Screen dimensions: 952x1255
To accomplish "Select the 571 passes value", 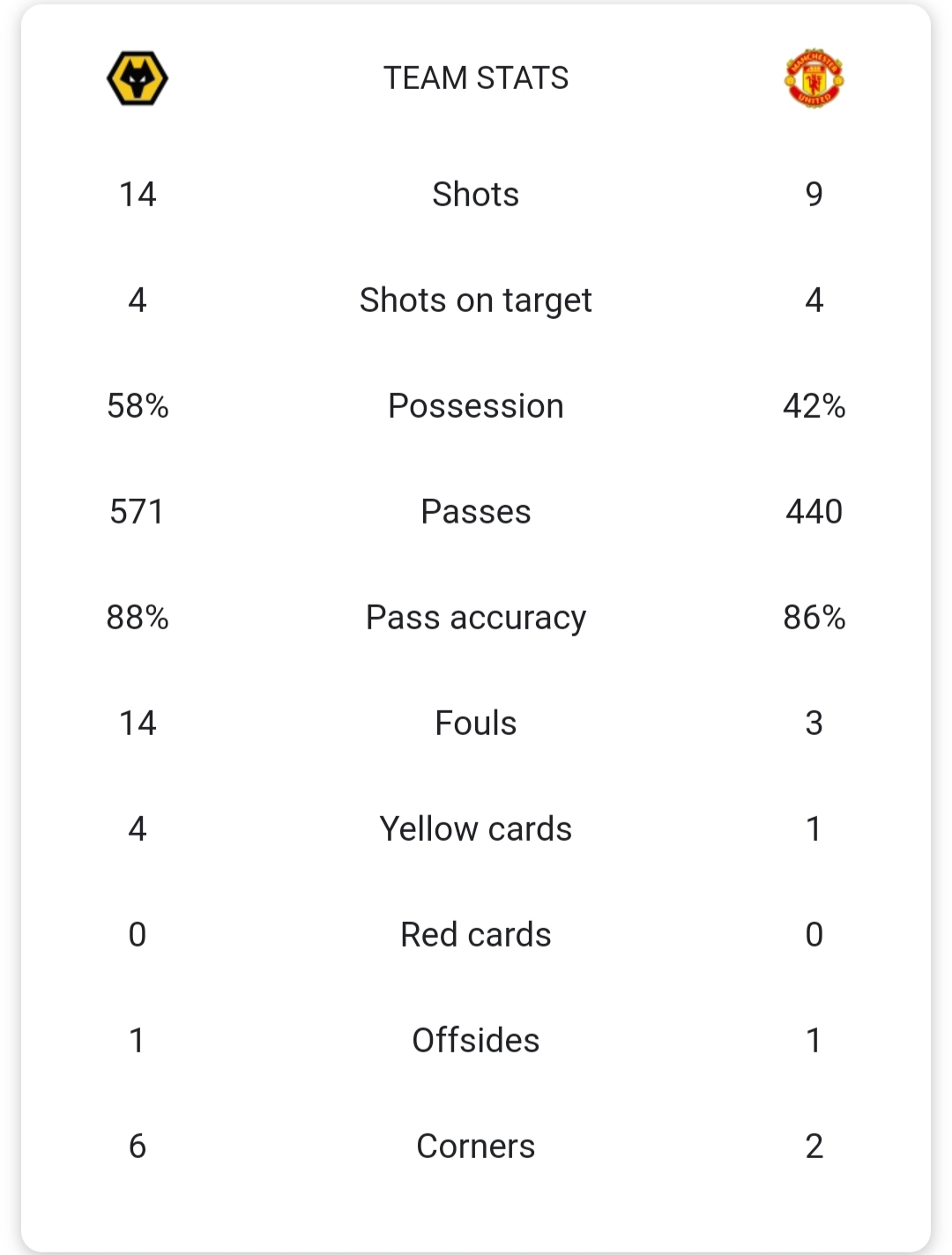I will coord(138,512).
